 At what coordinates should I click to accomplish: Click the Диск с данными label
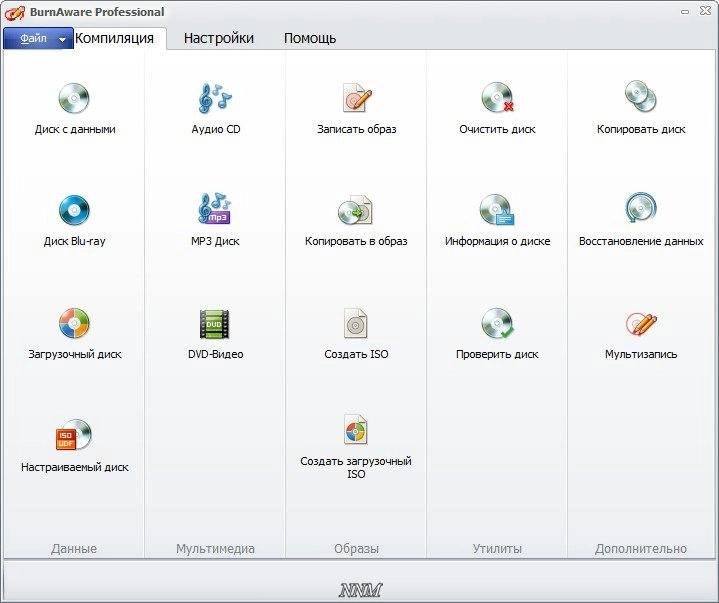(75, 129)
